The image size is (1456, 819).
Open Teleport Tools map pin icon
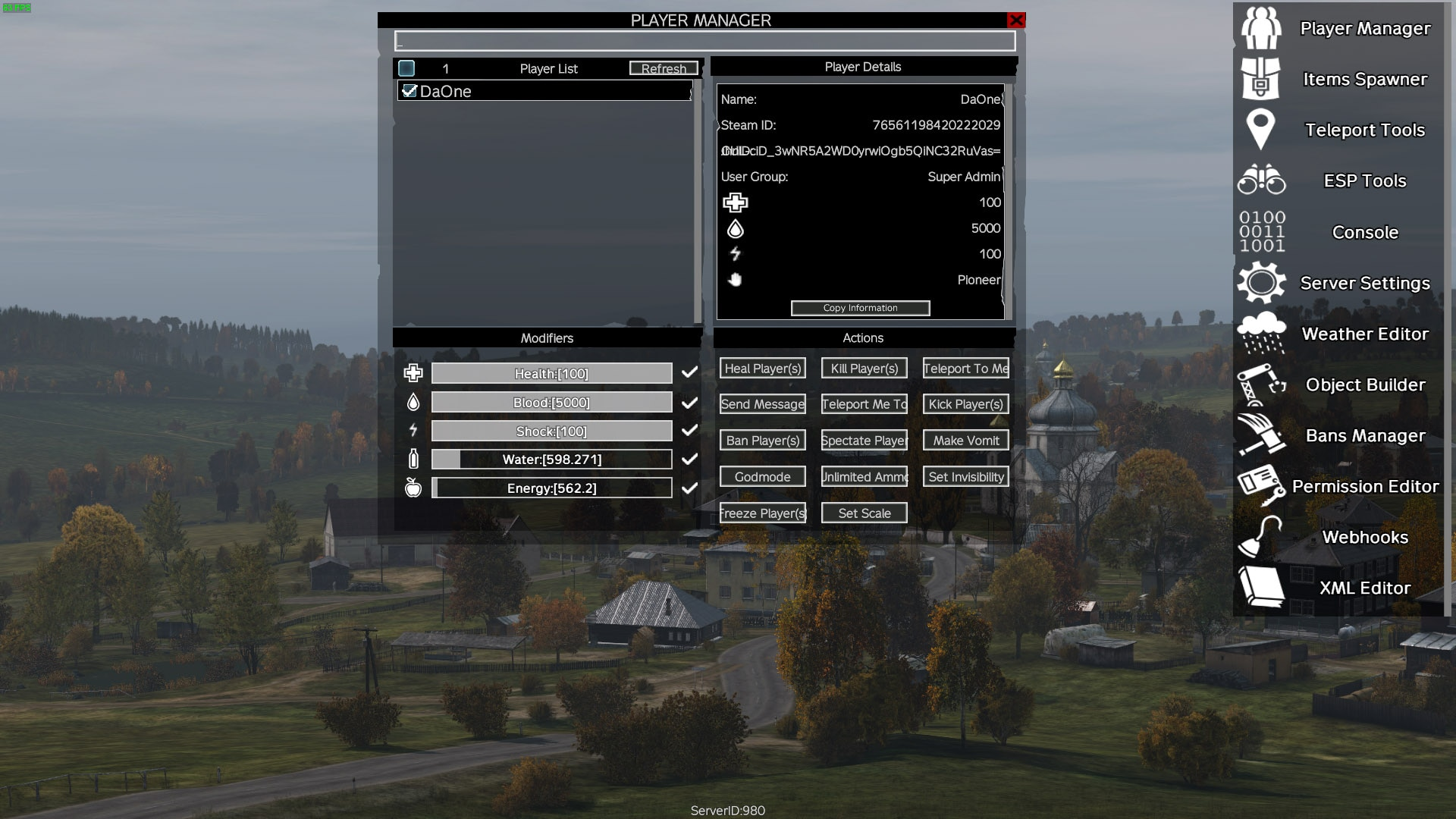1261,130
